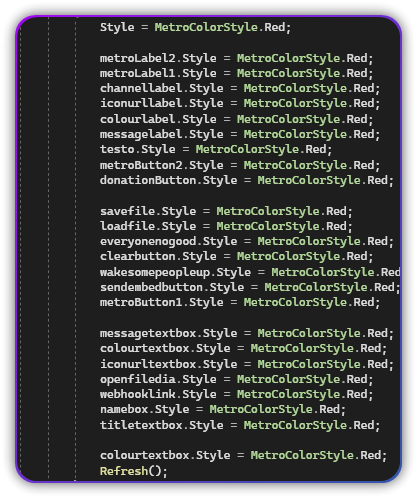Place cursor on sendembedbutton.Style line
Image resolution: width=417 pixels, height=498 pixels.
250,287
